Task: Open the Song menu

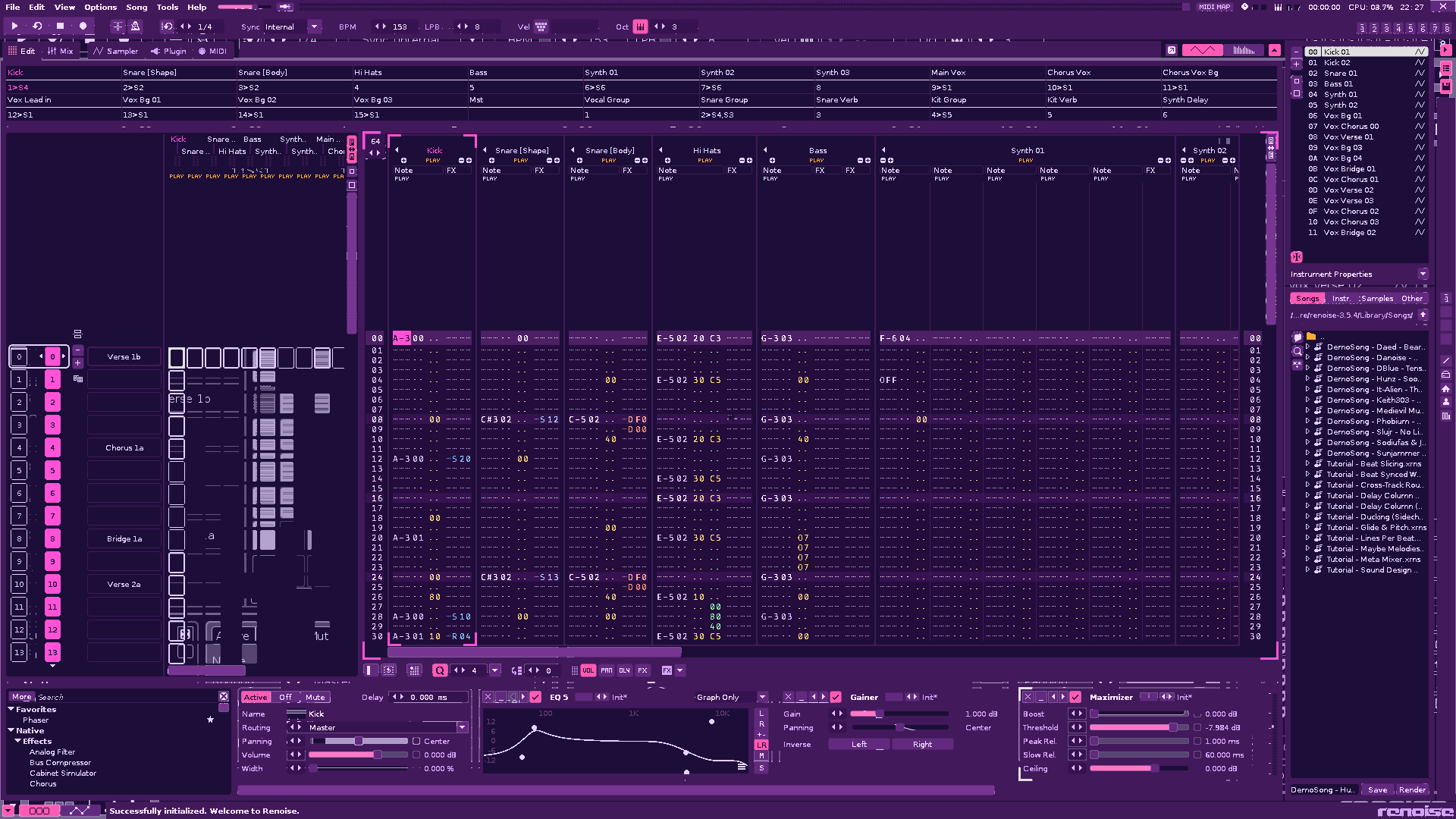Action: point(136,7)
